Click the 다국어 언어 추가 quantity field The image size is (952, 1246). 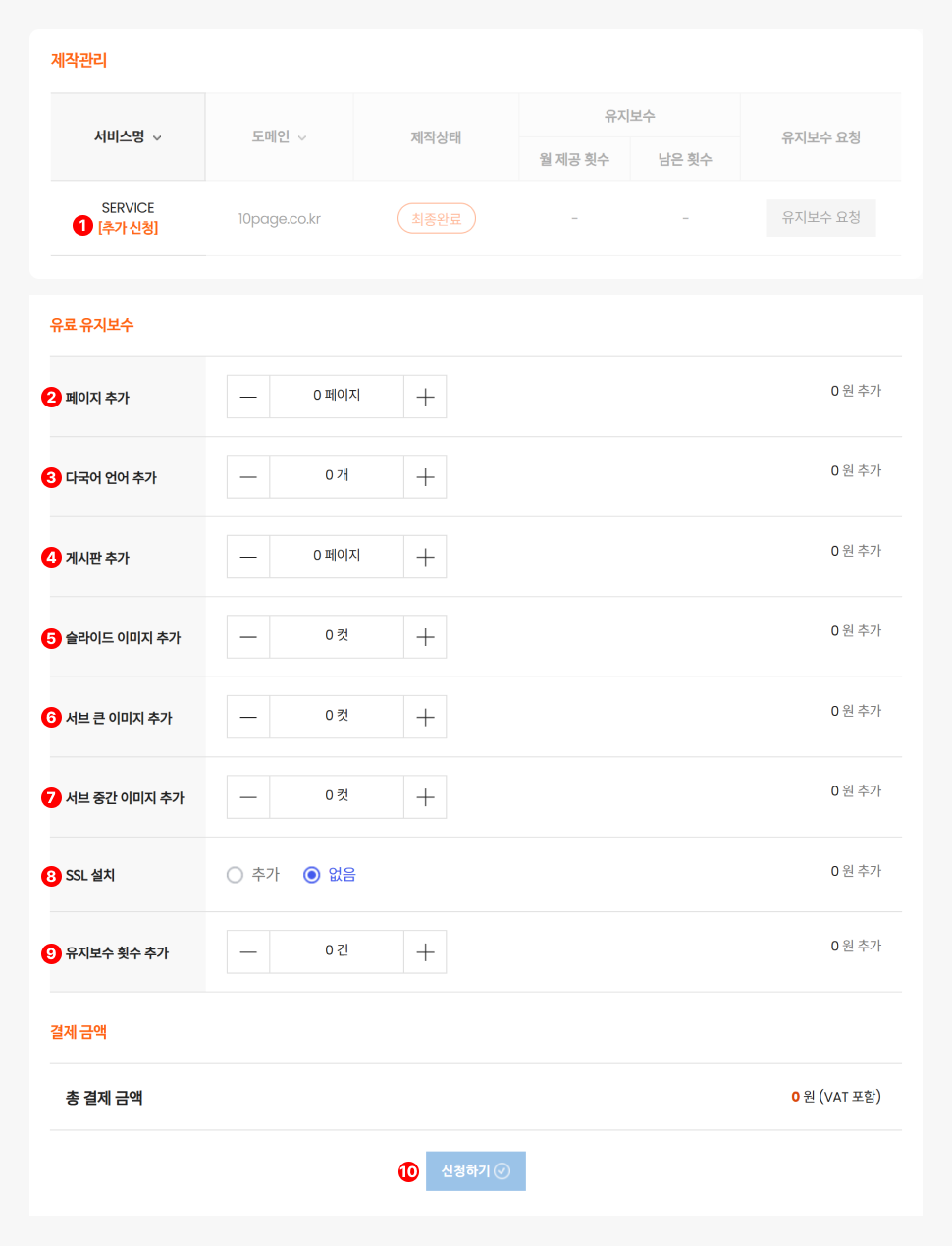[x=337, y=477]
